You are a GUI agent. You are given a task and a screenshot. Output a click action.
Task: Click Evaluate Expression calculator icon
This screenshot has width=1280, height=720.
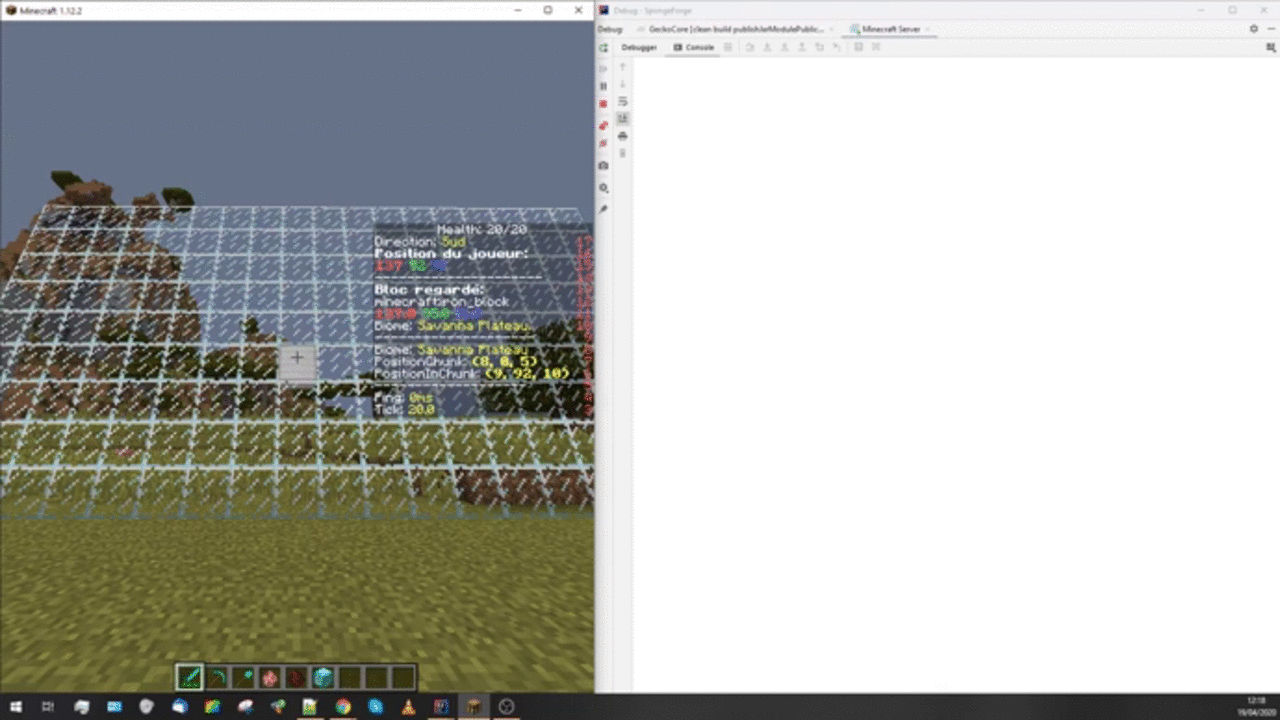pyautogui.click(x=858, y=47)
